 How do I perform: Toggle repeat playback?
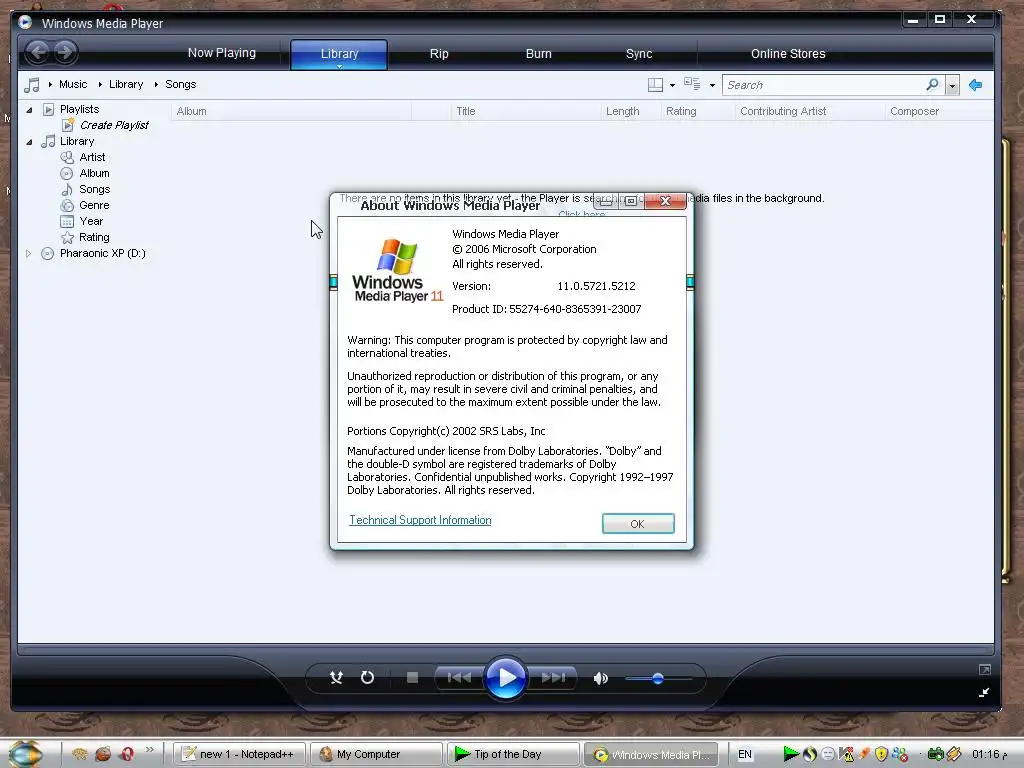(x=368, y=678)
